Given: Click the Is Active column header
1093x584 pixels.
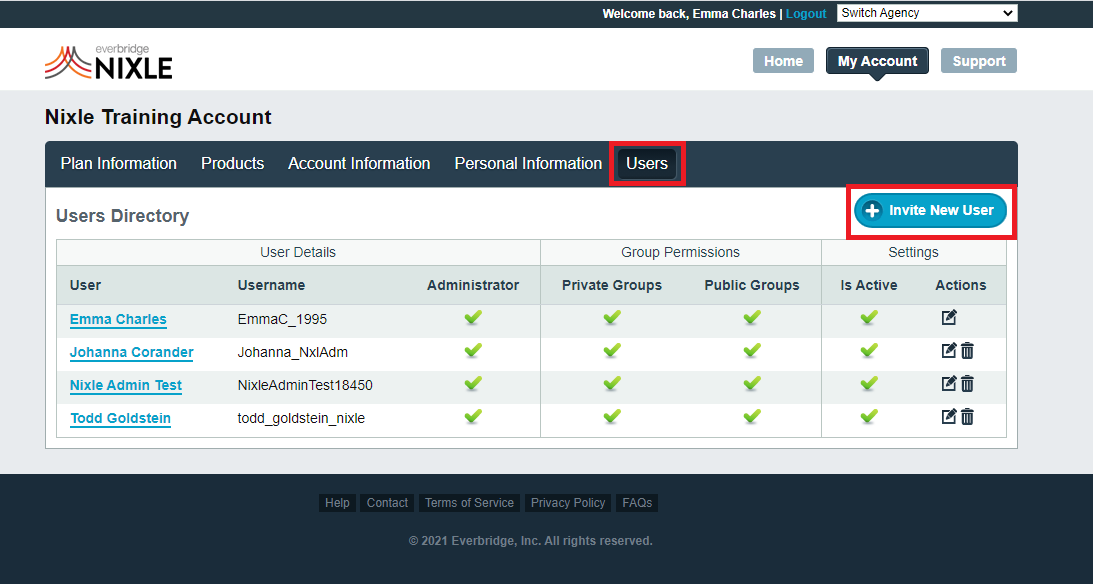Looking at the screenshot, I should point(869,285).
